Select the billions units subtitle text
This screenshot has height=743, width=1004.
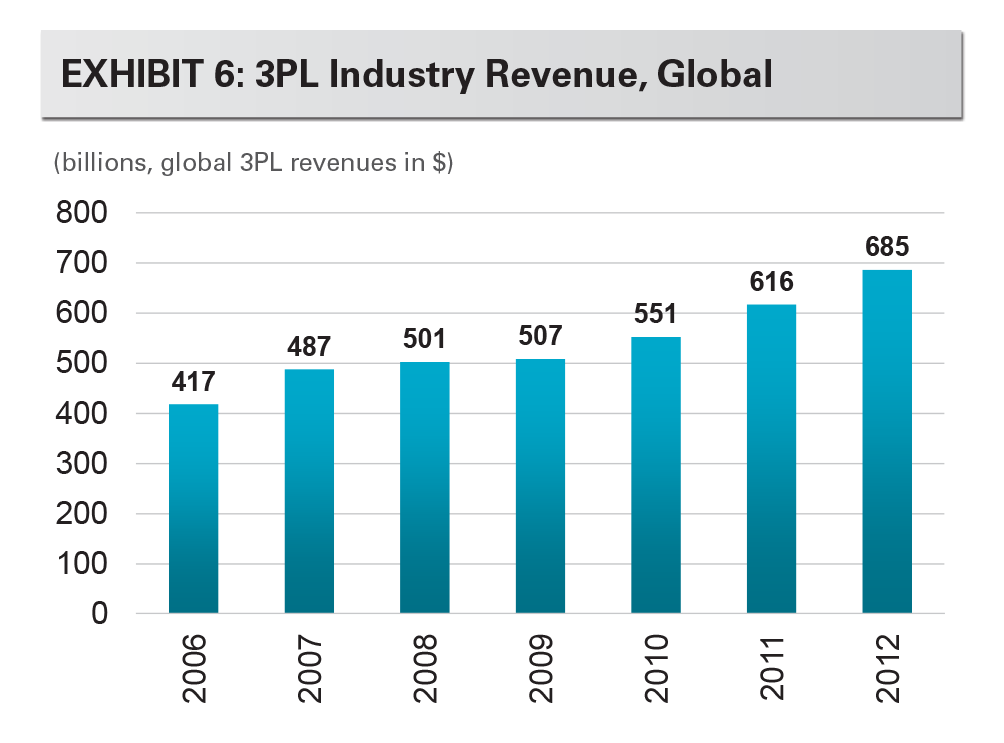click(254, 163)
